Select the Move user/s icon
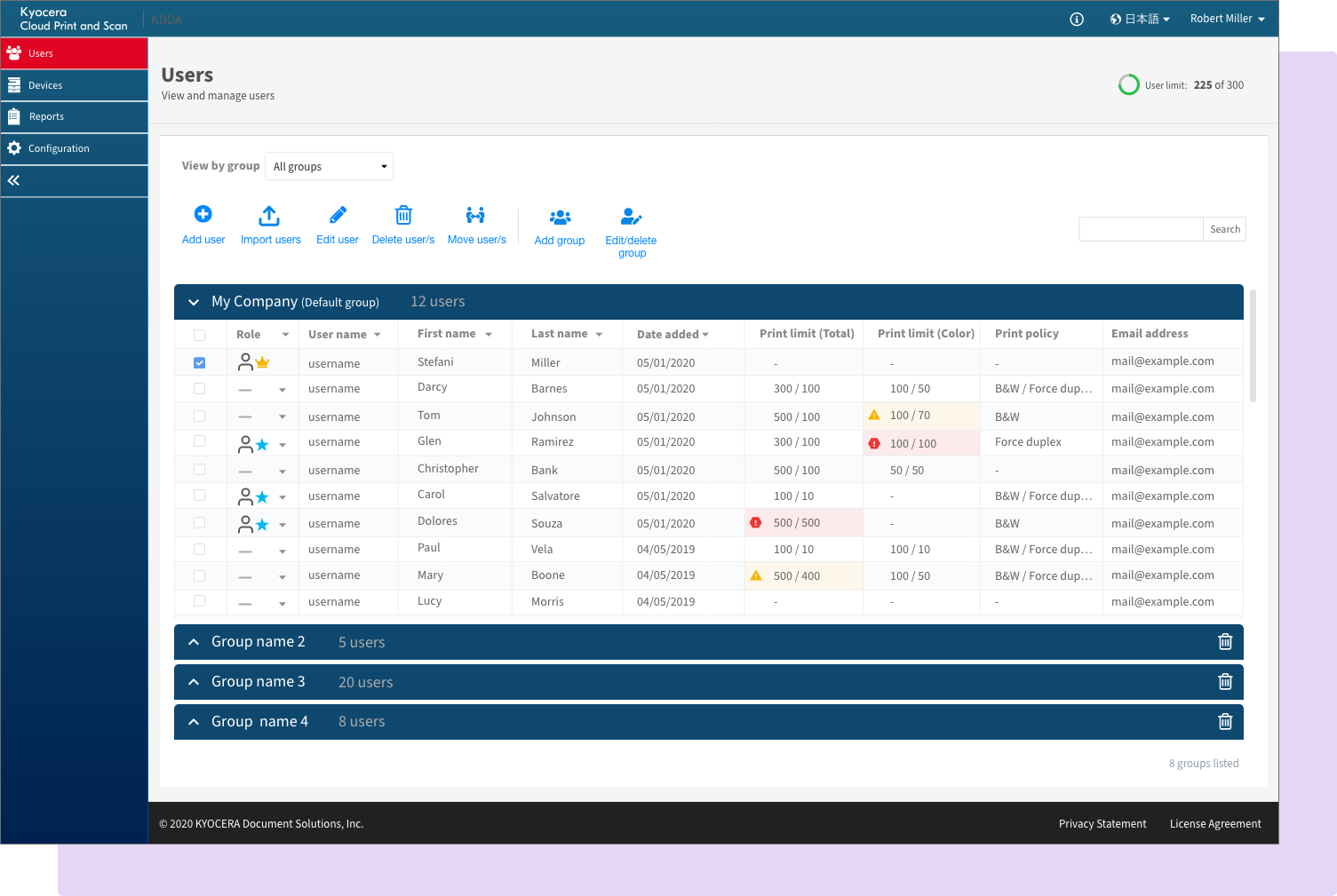The width and height of the screenshot is (1337, 896). [476, 214]
